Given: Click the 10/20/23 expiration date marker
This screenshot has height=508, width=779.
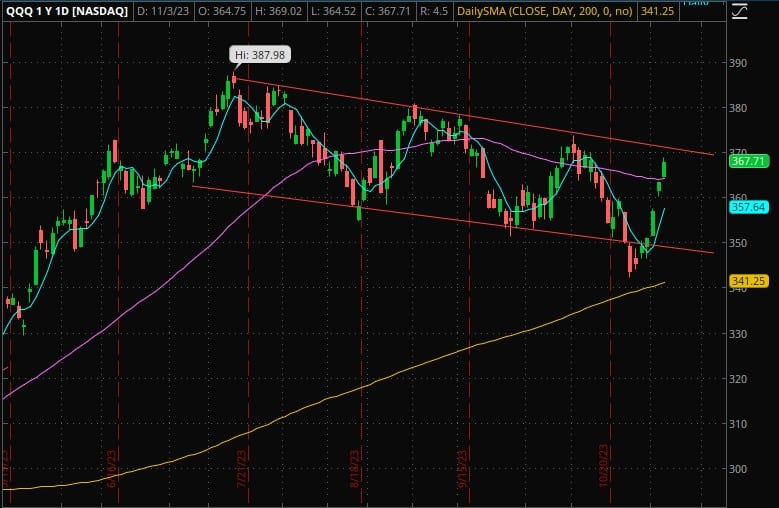Looking at the screenshot, I should point(604,466).
